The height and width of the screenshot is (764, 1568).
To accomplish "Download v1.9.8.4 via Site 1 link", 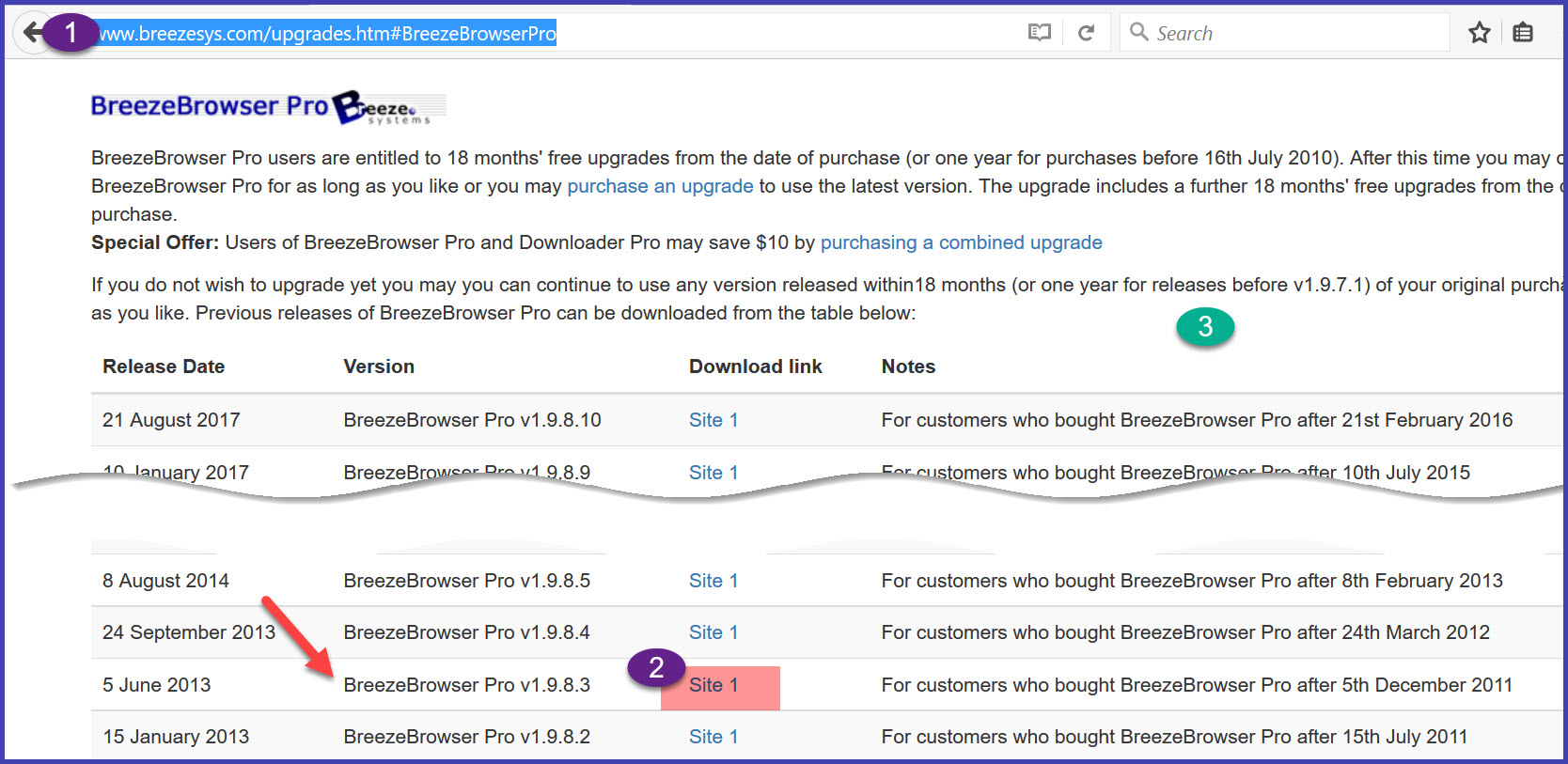I will [713, 632].
